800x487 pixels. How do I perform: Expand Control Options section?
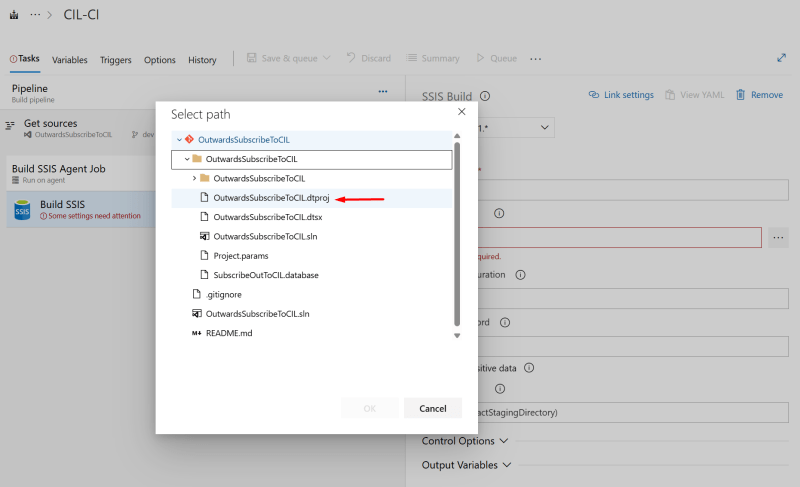pyautogui.click(x=465, y=441)
